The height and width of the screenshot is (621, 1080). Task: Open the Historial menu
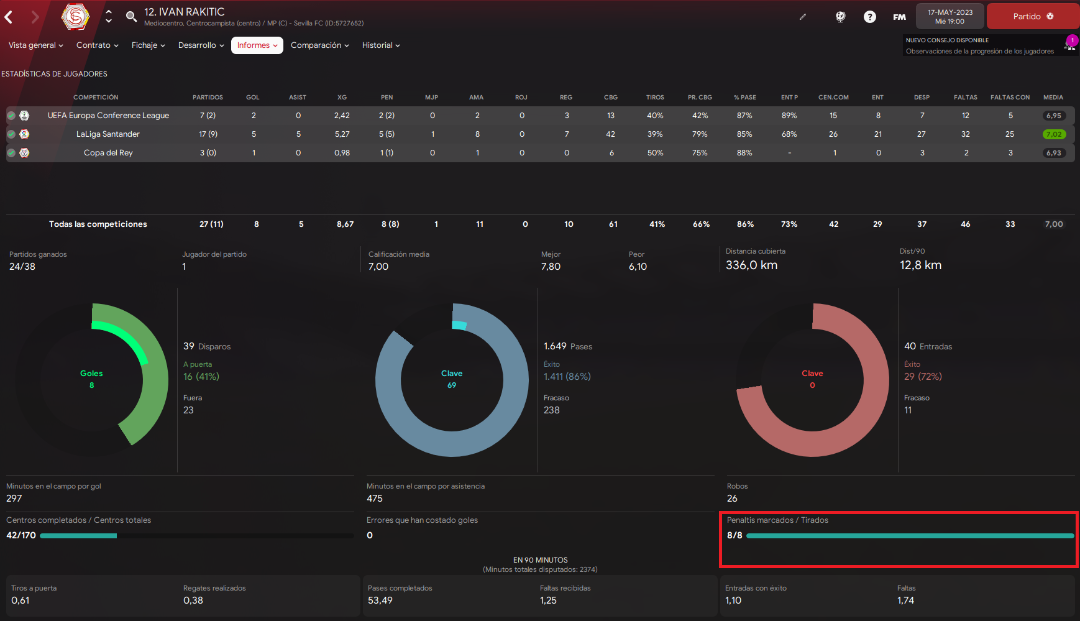(x=381, y=45)
